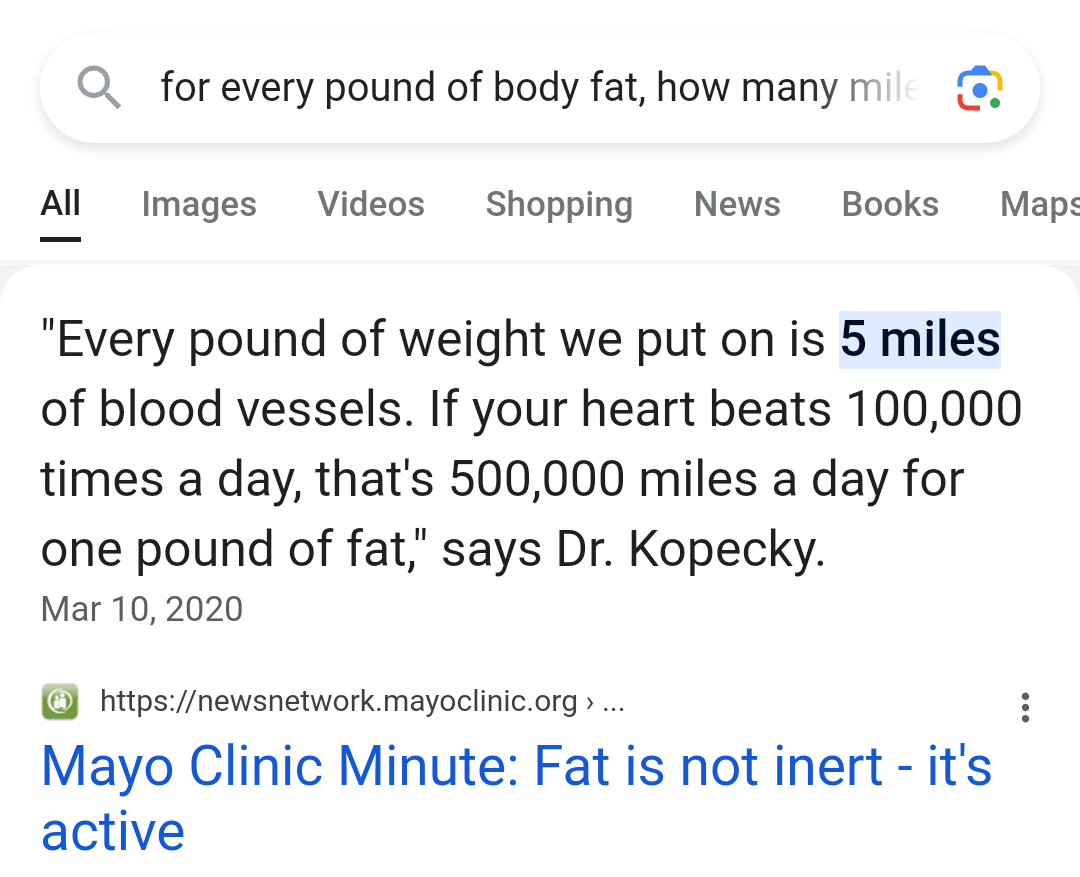Switch to the Images tab
The height and width of the screenshot is (877, 1080).
[199, 205]
